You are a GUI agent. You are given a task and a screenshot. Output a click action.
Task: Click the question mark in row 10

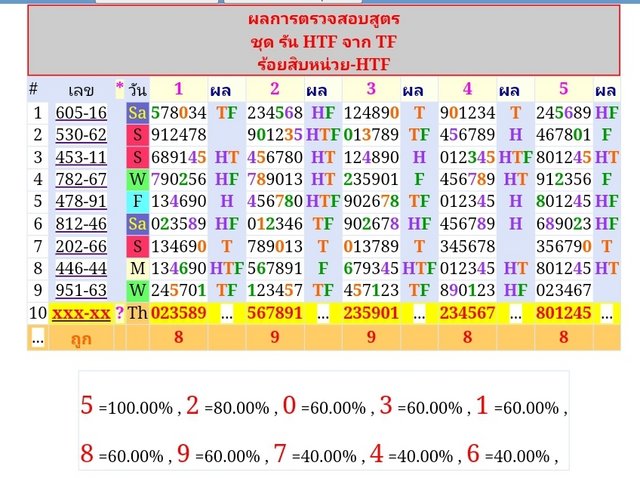tap(119, 313)
